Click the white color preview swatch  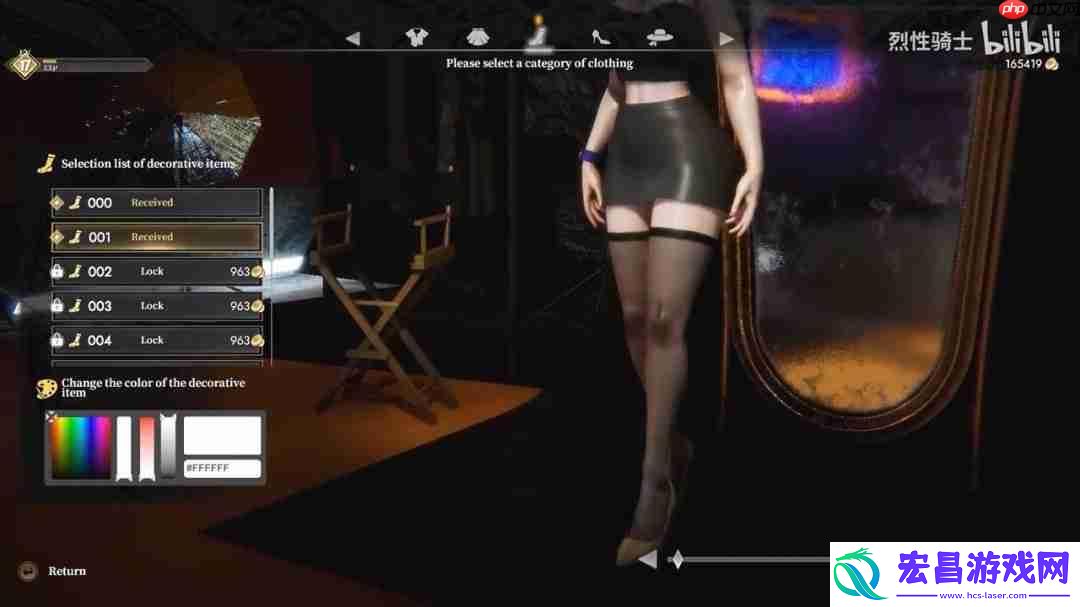(222, 435)
